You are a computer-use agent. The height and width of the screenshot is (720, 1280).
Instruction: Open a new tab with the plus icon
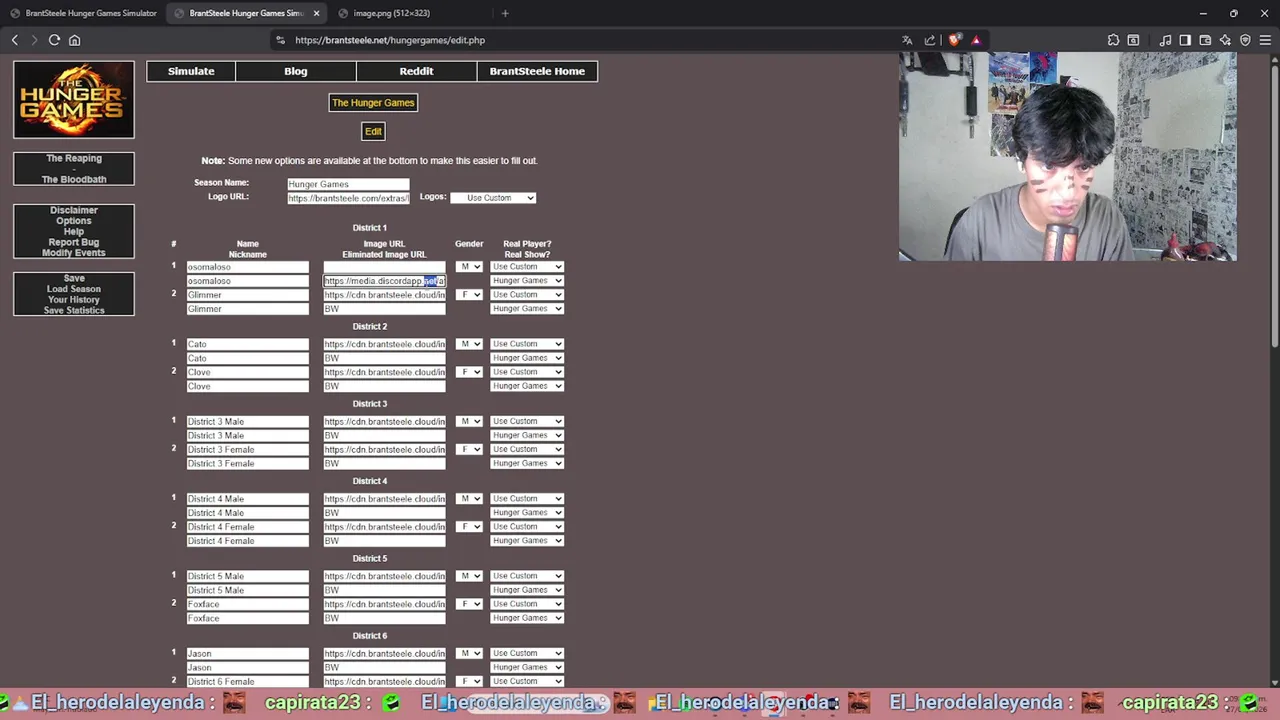pyautogui.click(x=505, y=13)
